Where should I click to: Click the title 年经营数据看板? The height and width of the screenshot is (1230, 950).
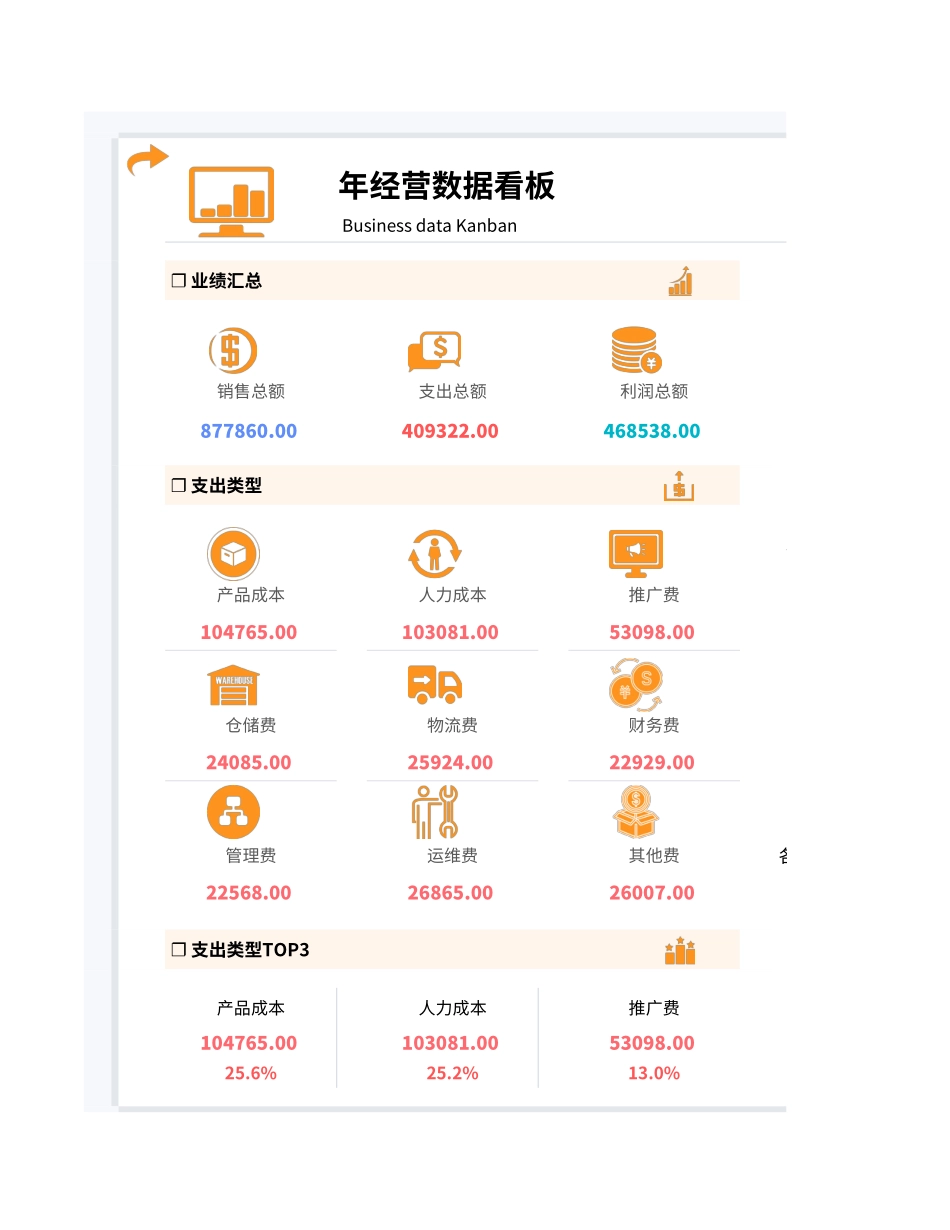point(447,186)
